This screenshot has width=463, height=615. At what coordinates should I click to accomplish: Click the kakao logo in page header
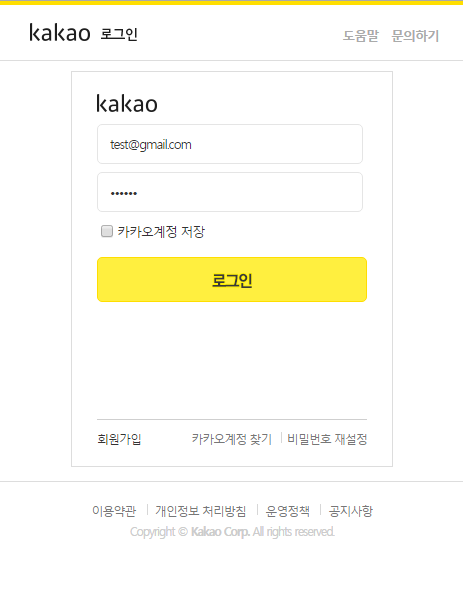pos(60,33)
